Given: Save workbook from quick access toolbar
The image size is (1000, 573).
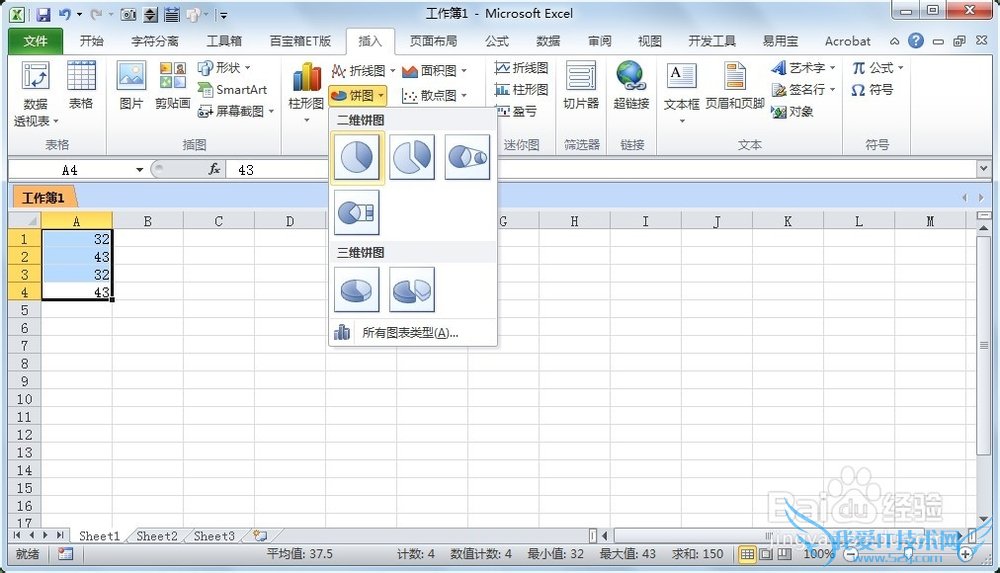Looking at the screenshot, I should [x=43, y=14].
